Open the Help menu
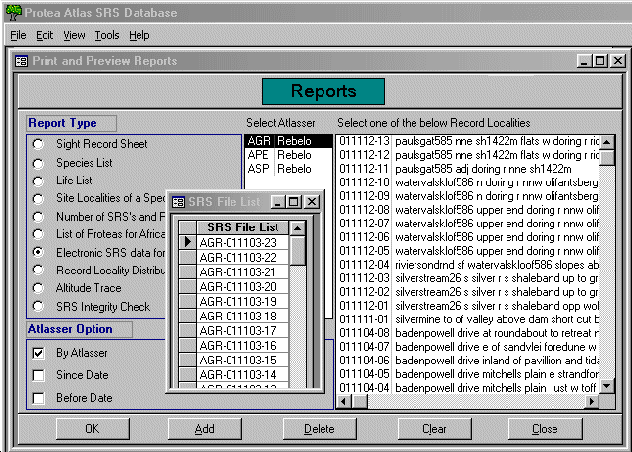632x452 pixels. tap(139, 35)
